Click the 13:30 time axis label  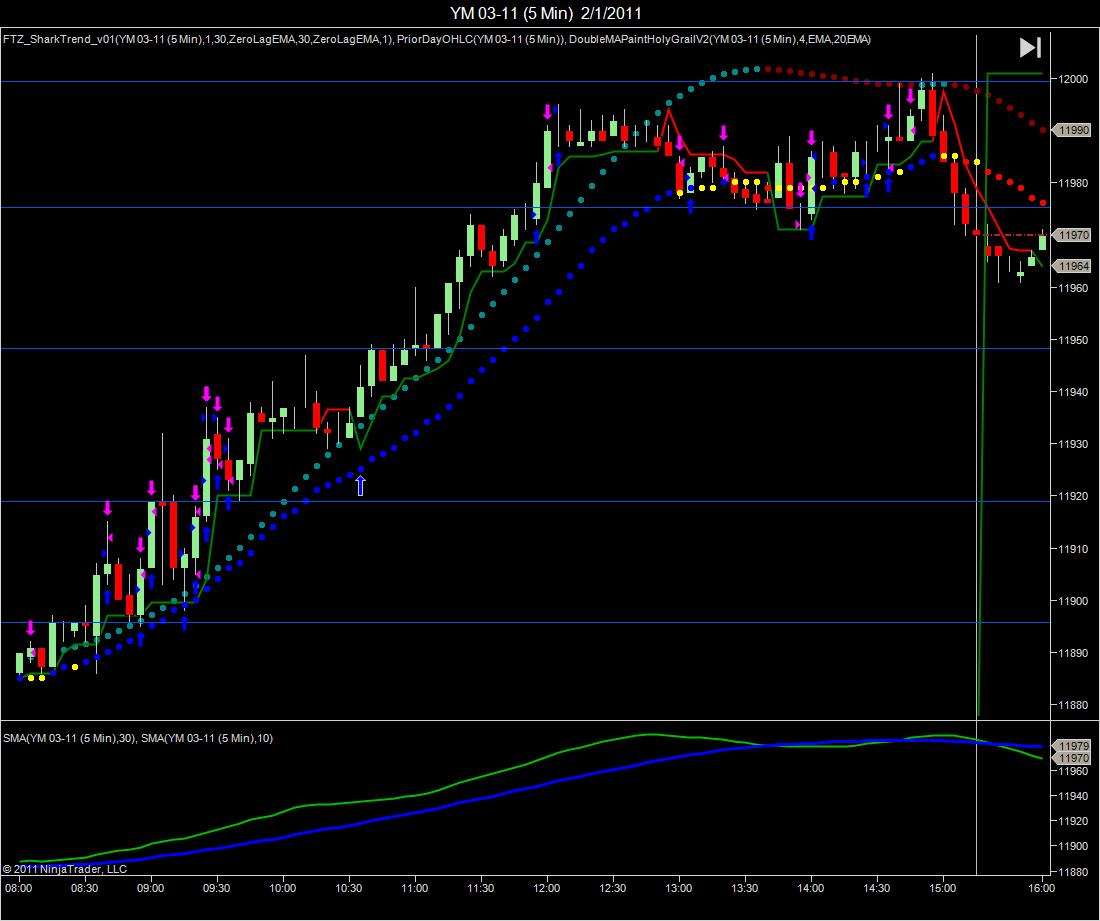(744, 888)
